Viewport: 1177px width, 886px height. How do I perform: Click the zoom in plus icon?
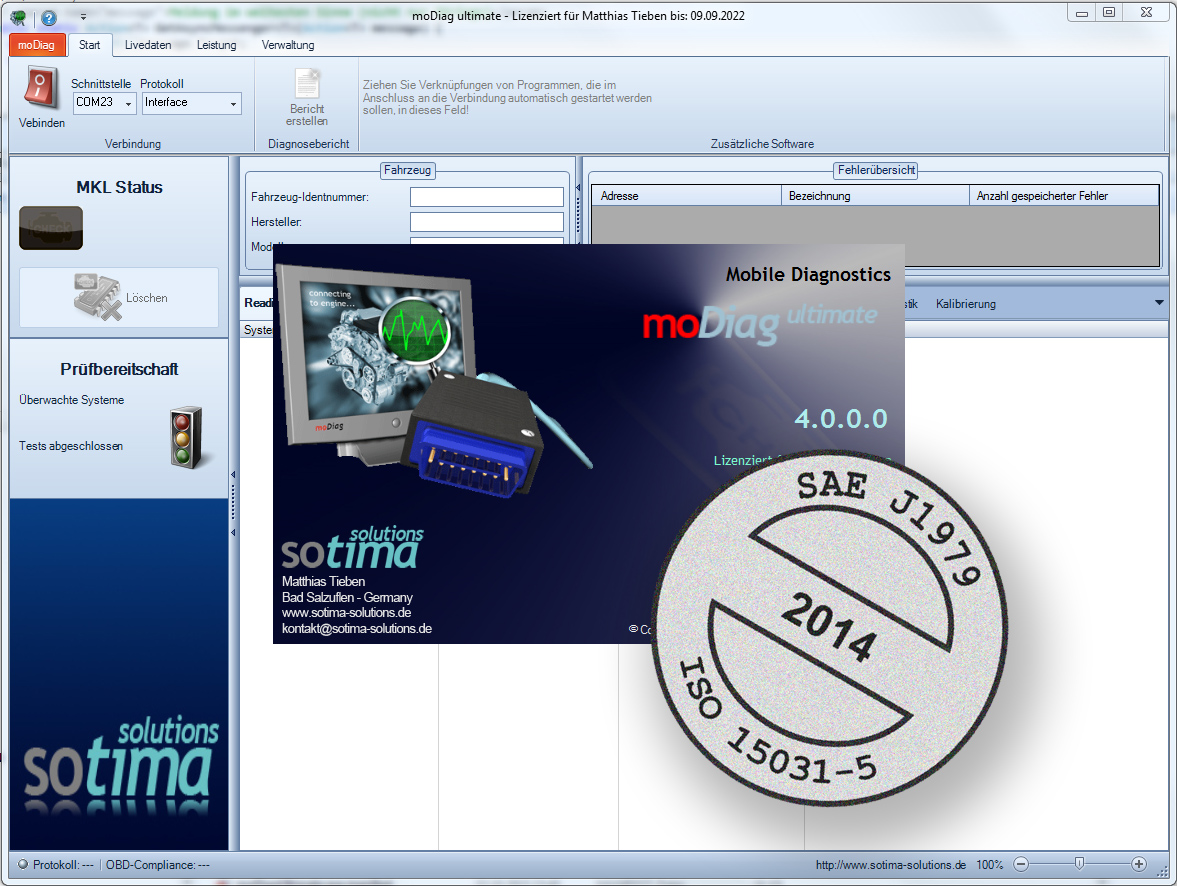[1139, 864]
